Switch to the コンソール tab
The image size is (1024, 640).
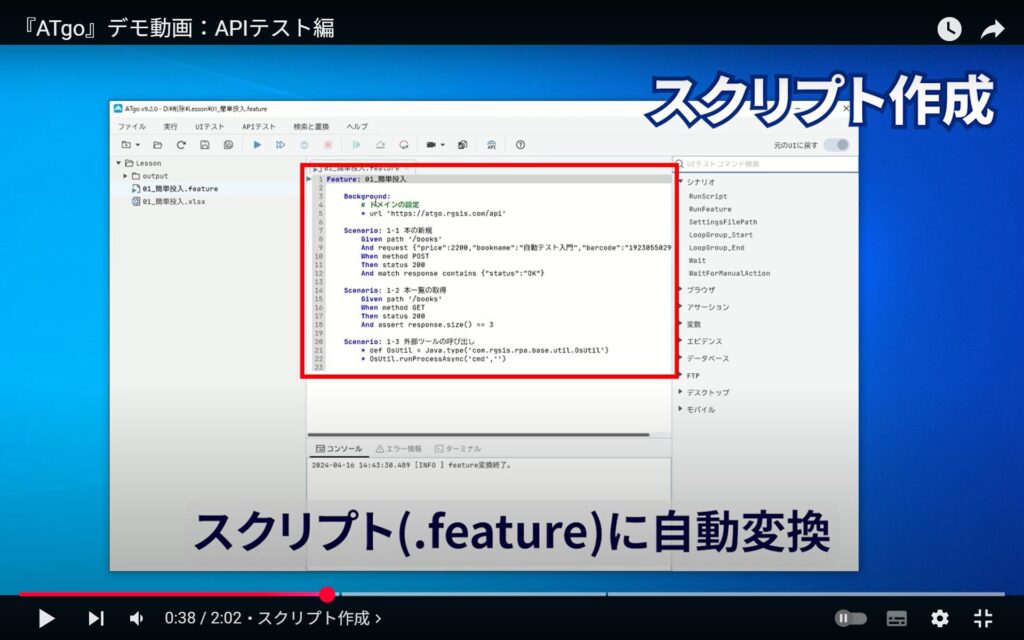(x=339, y=449)
